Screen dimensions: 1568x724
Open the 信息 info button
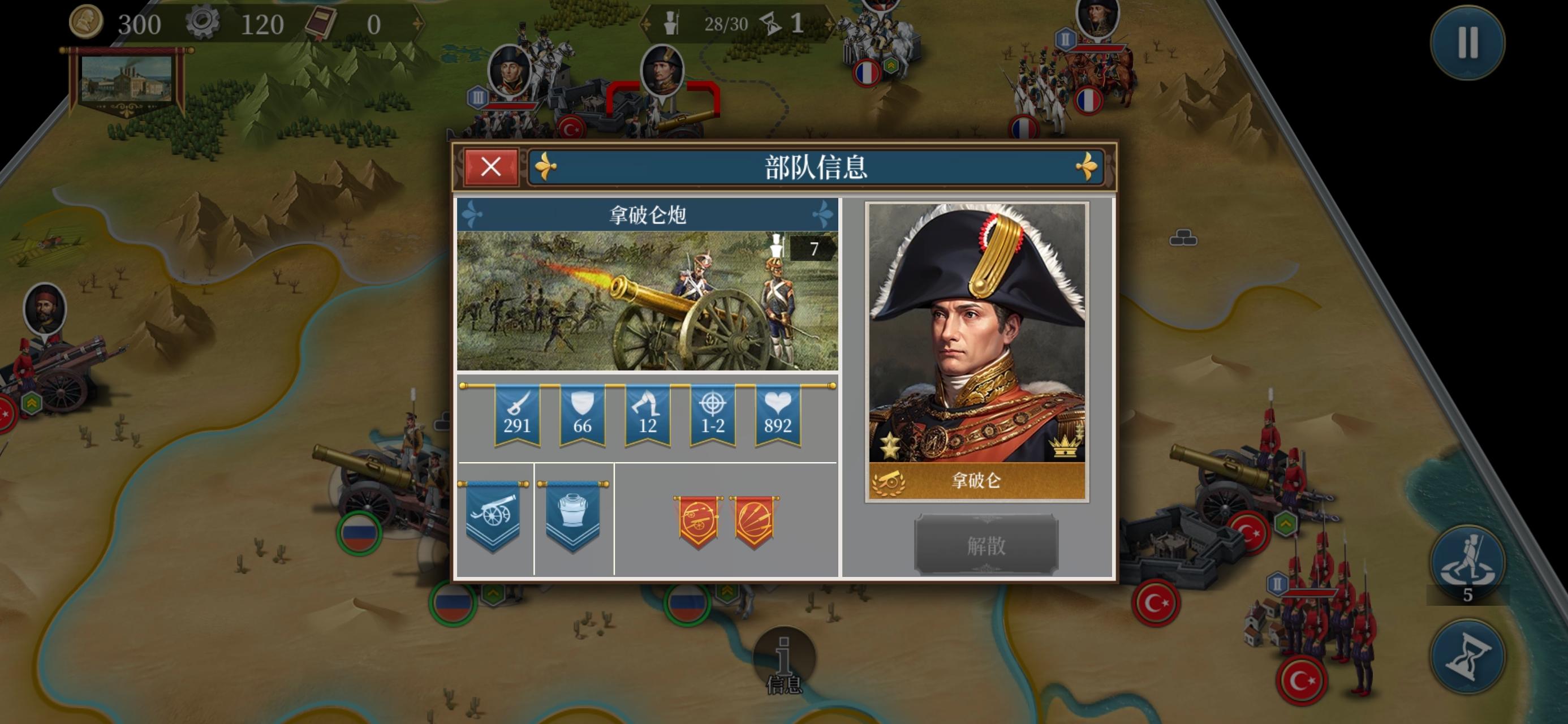[784, 661]
